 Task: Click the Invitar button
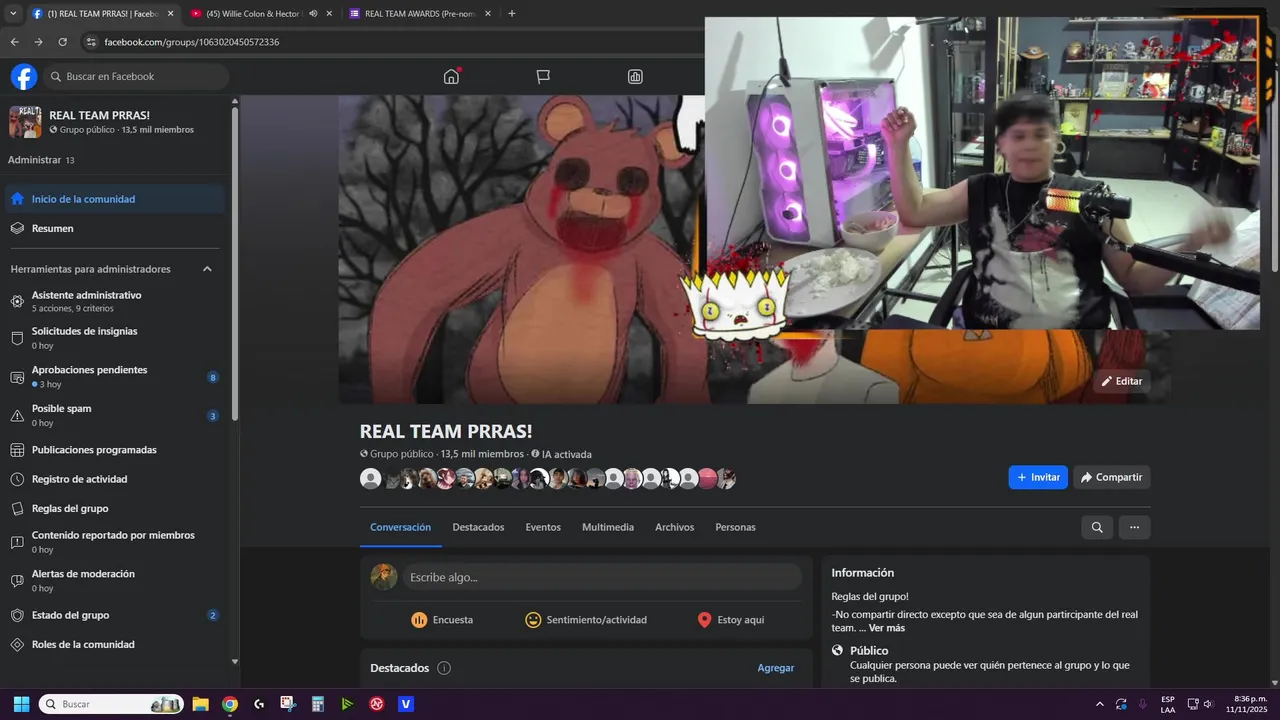1038,477
